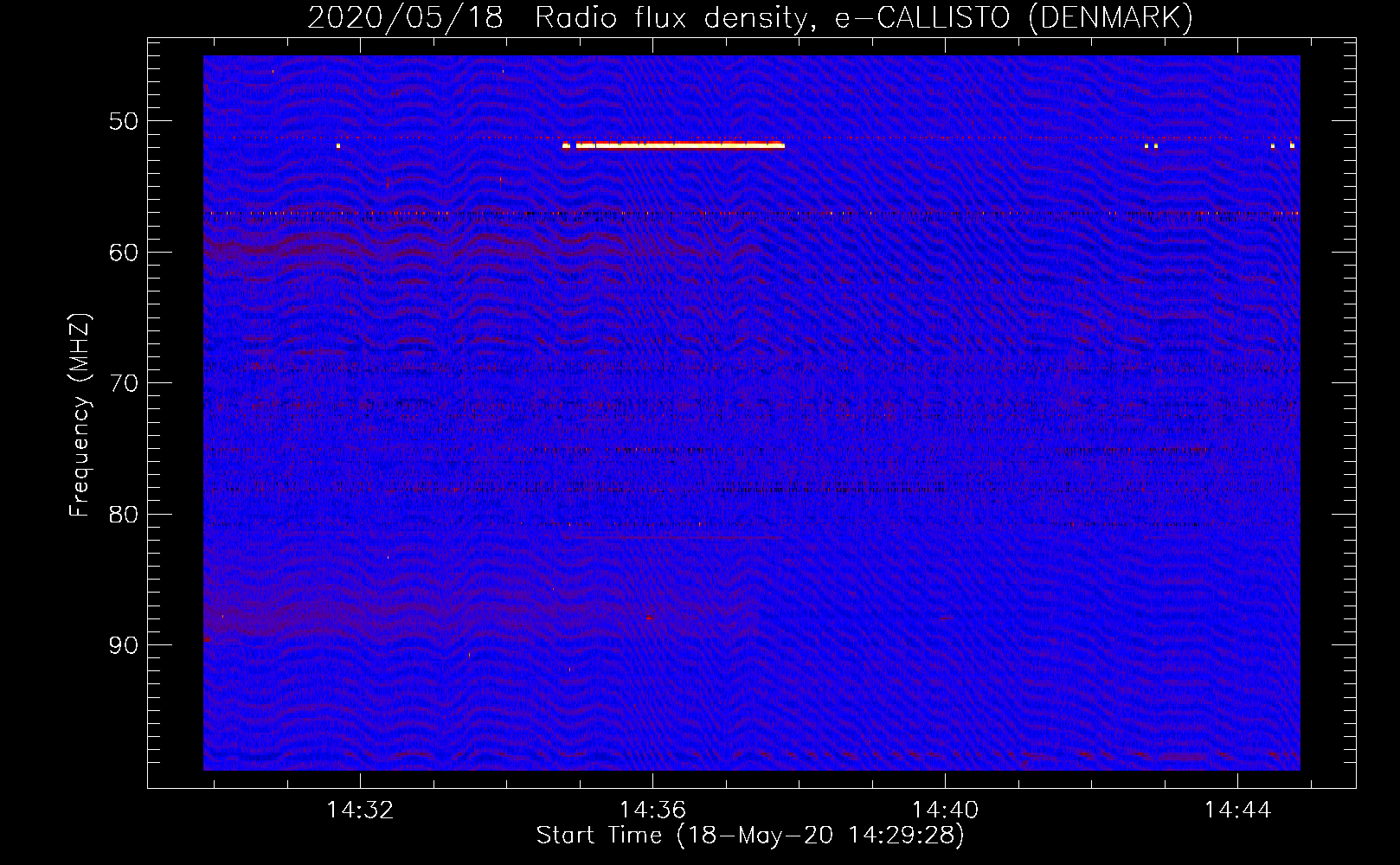Click the "Frequency (MHZ)" axis label
The image size is (1400, 865).
click(x=80, y=416)
